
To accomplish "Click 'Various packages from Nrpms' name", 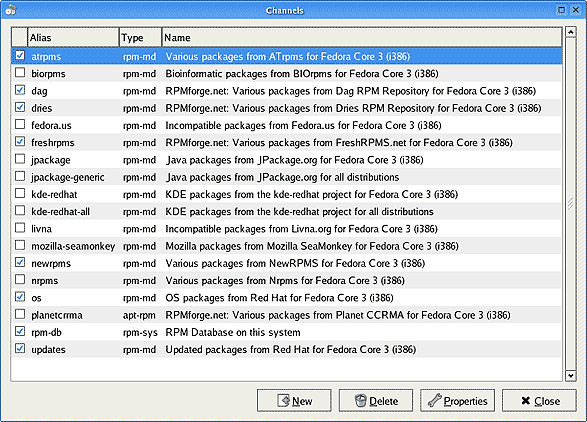I will point(285,281).
